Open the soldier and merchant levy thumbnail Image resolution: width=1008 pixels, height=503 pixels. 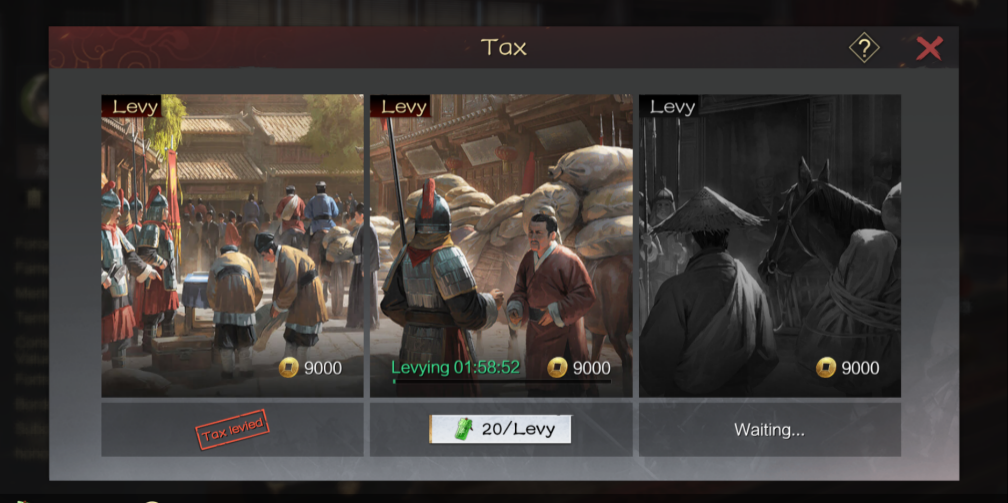pos(501,246)
